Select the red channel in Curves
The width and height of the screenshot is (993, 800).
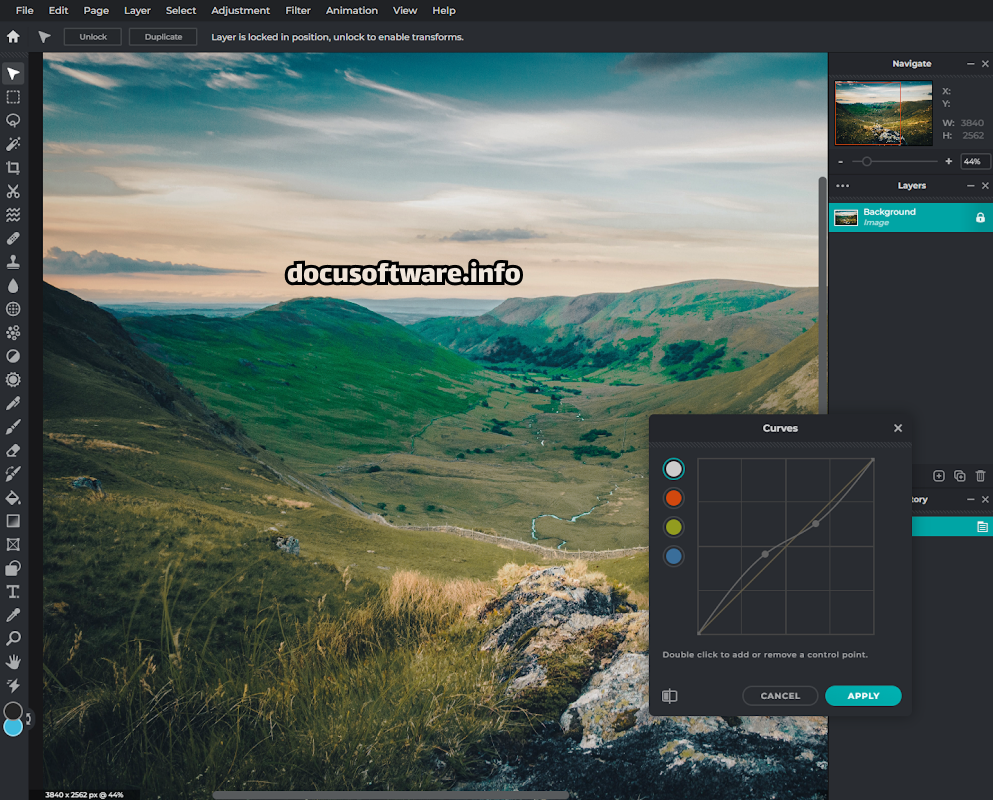(x=674, y=498)
